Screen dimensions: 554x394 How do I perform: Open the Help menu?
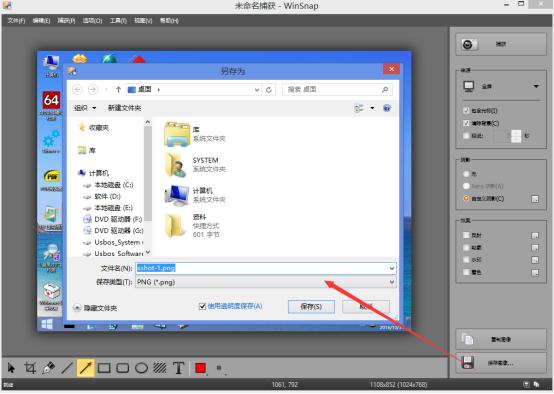tap(169, 21)
